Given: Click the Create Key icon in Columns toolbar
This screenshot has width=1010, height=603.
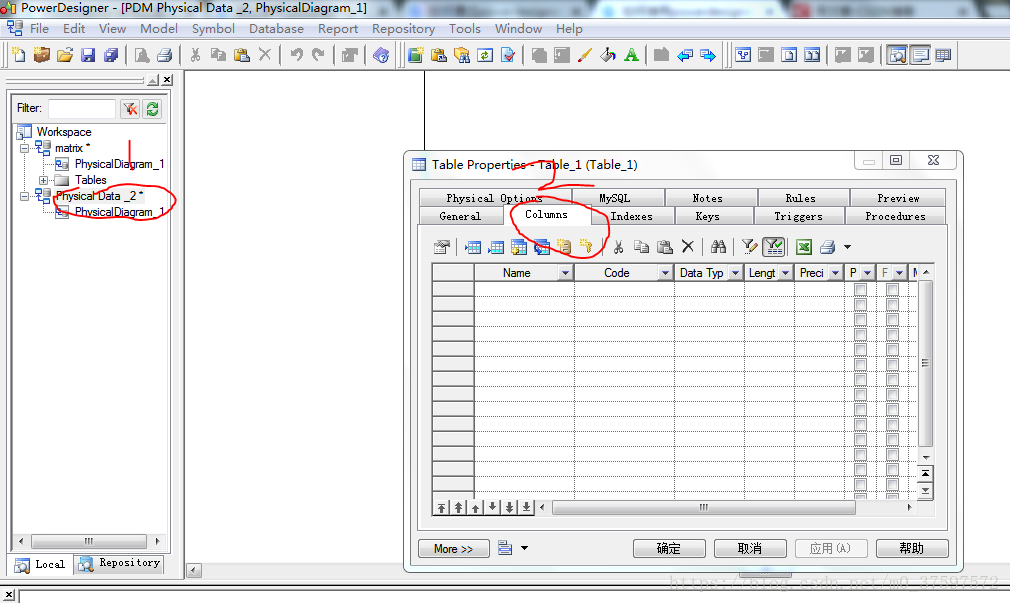Looking at the screenshot, I should pos(586,247).
